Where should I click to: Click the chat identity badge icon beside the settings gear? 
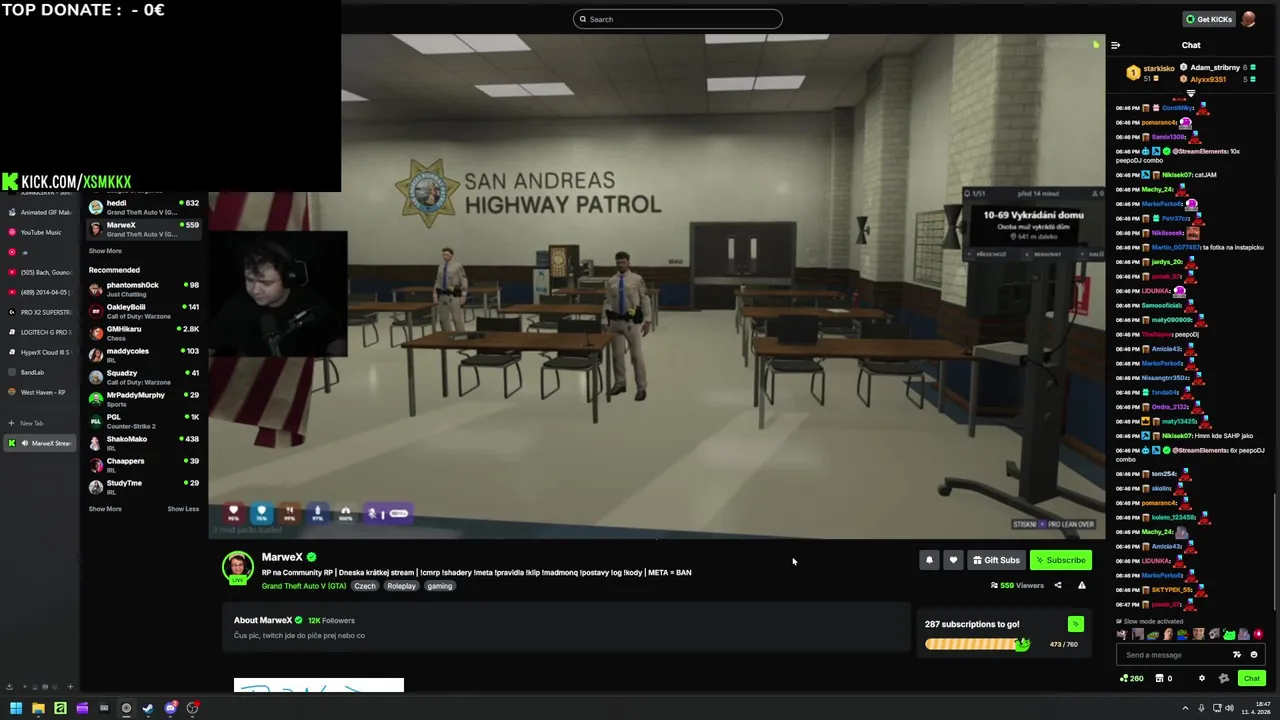1224,679
